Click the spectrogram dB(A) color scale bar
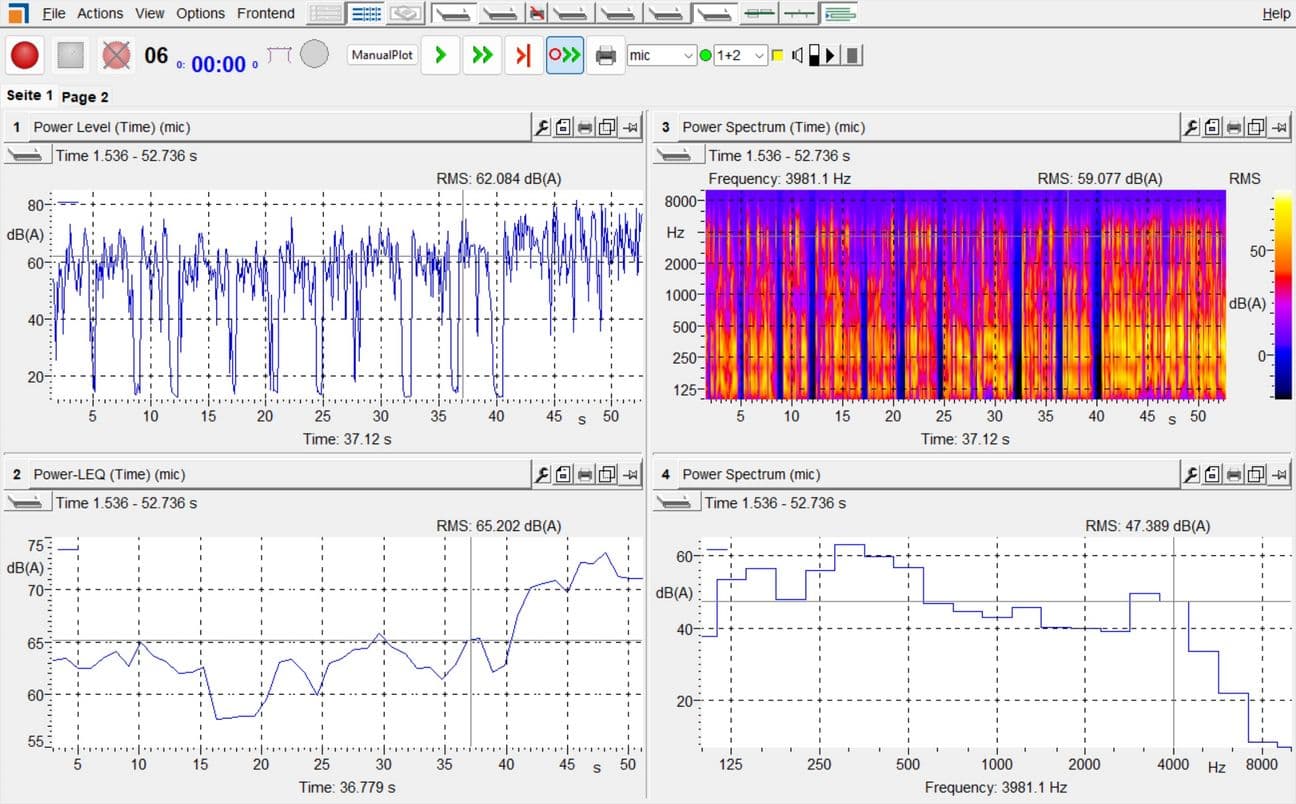 click(x=1281, y=297)
